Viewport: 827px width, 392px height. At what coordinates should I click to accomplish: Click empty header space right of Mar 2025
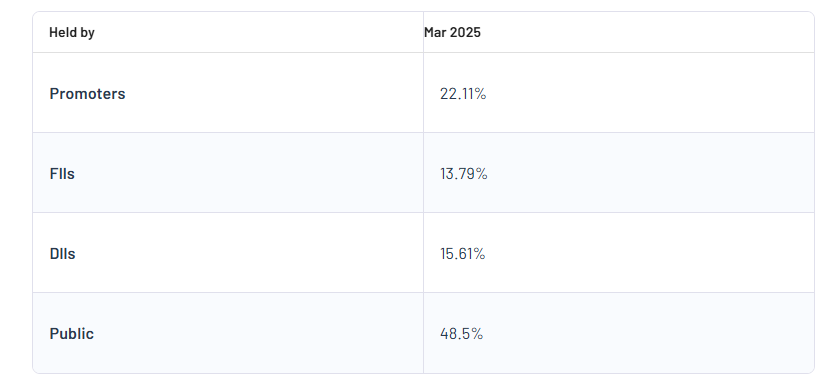(648, 33)
